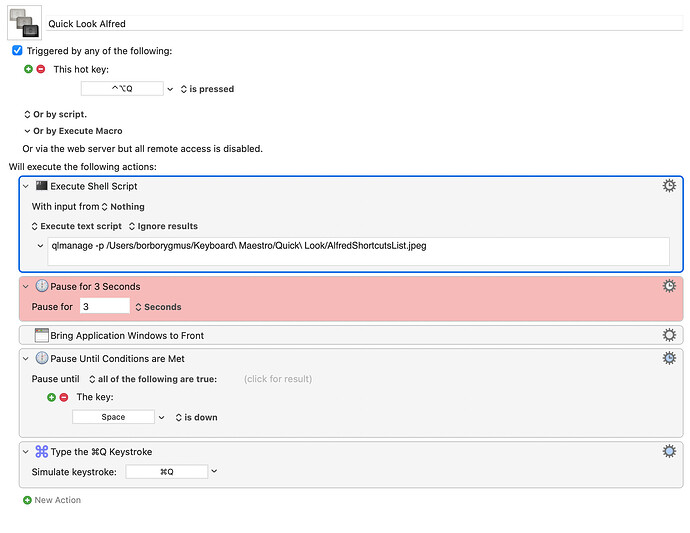The image size is (690, 533).
Task: Open 'Ignore results' popup
Action: [163, 226]
